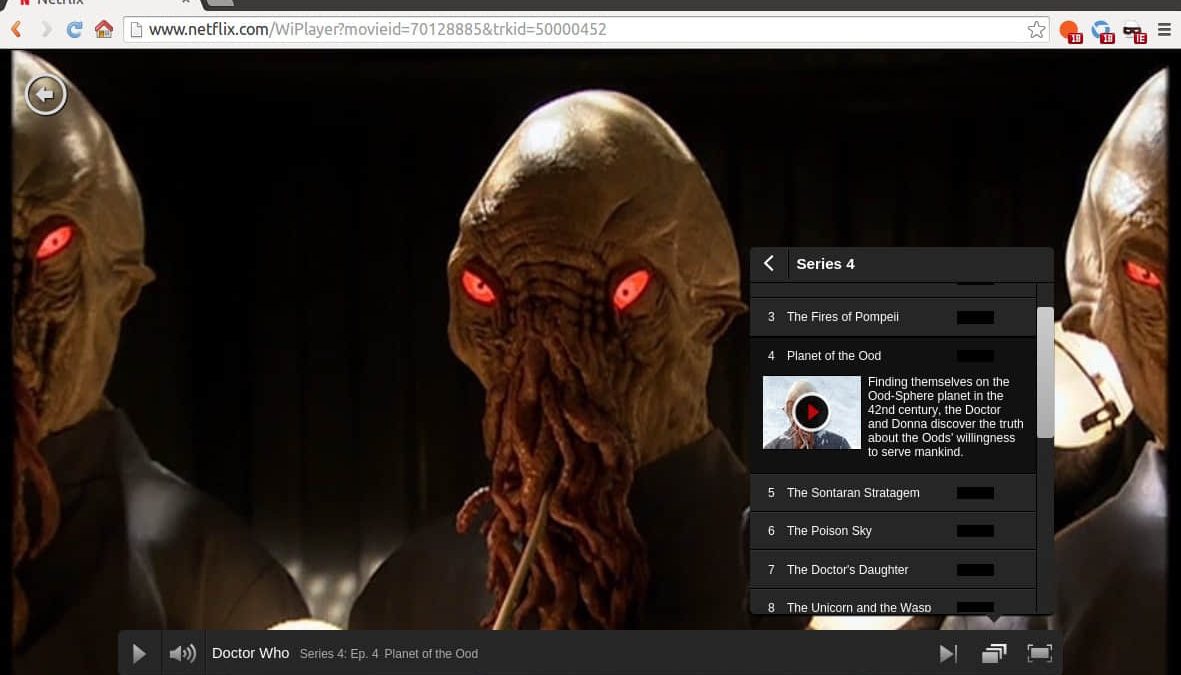Click the Netflix player back arrow

[46, 94]
